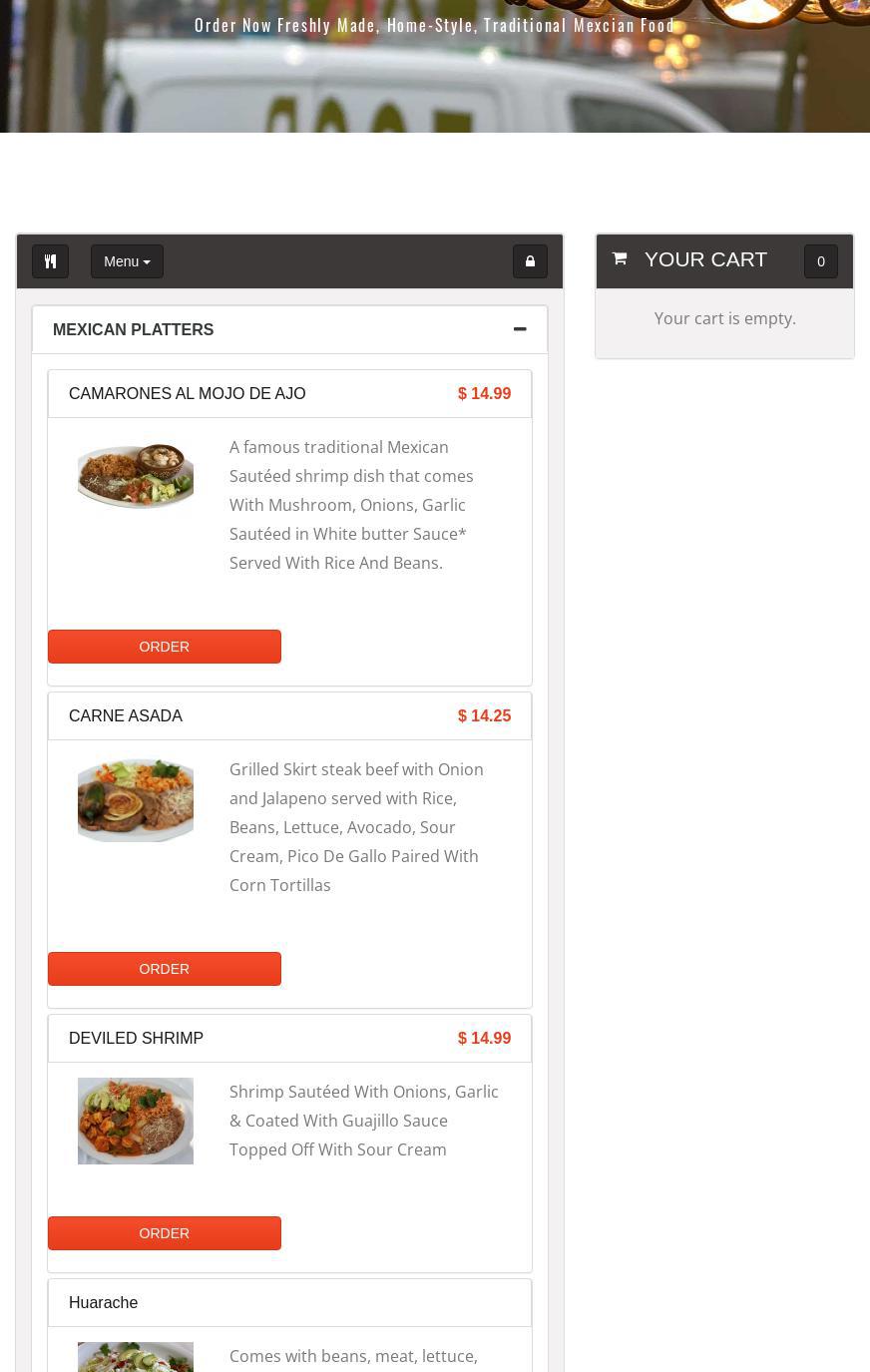This screenshot has width=870, height=1372.
Task: Click the shopping cart icon
Action: [x=620, y=259]
